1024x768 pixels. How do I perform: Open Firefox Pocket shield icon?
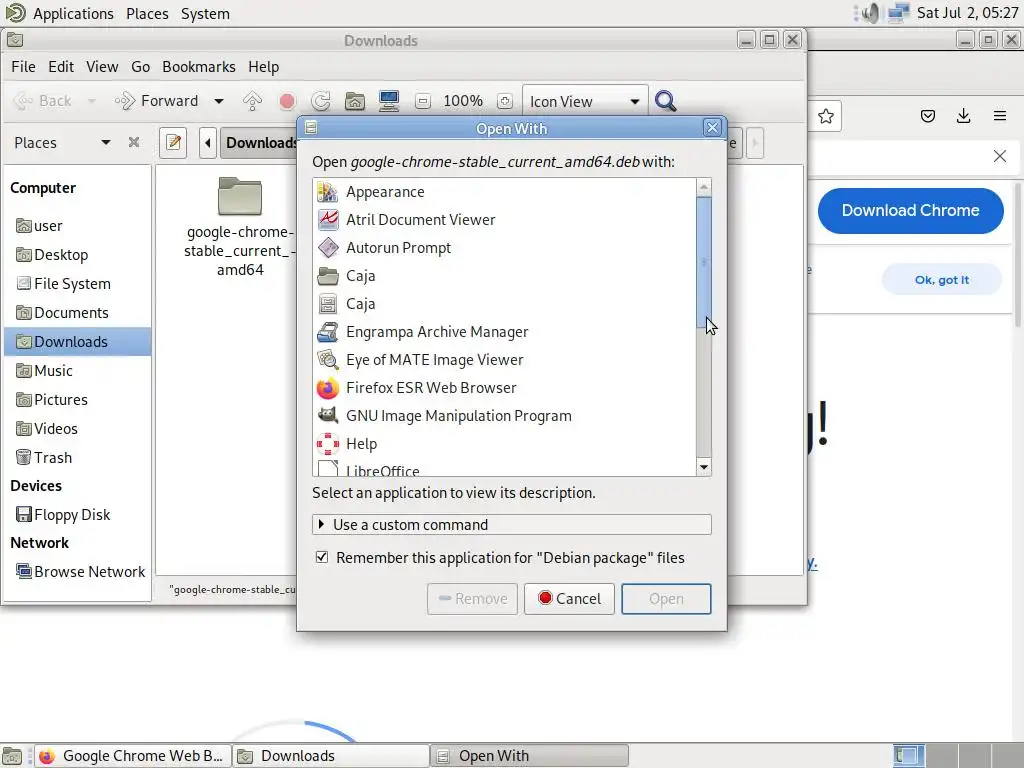927,117
